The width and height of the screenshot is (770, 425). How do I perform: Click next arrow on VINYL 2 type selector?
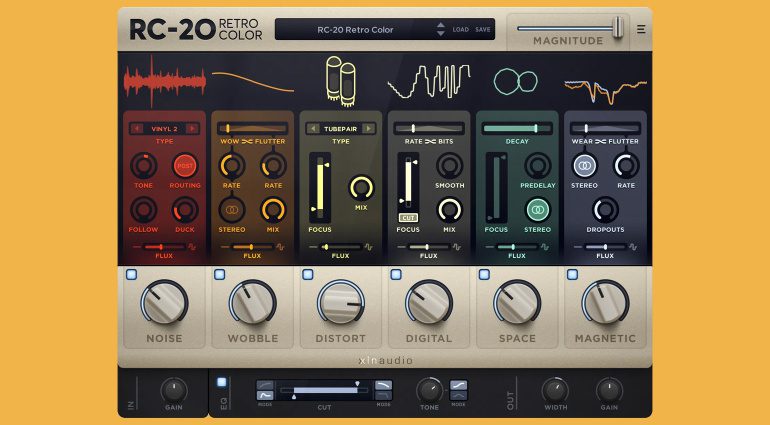point(191,129)
